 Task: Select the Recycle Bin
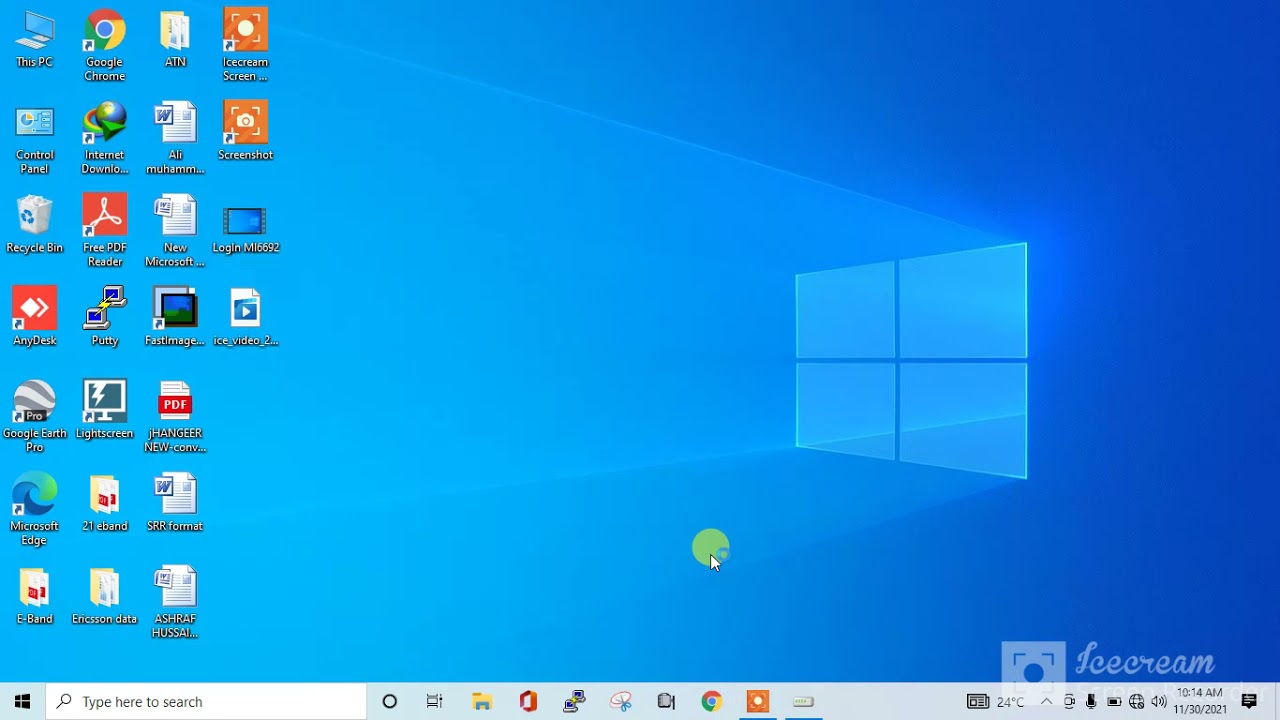[34, 225]
